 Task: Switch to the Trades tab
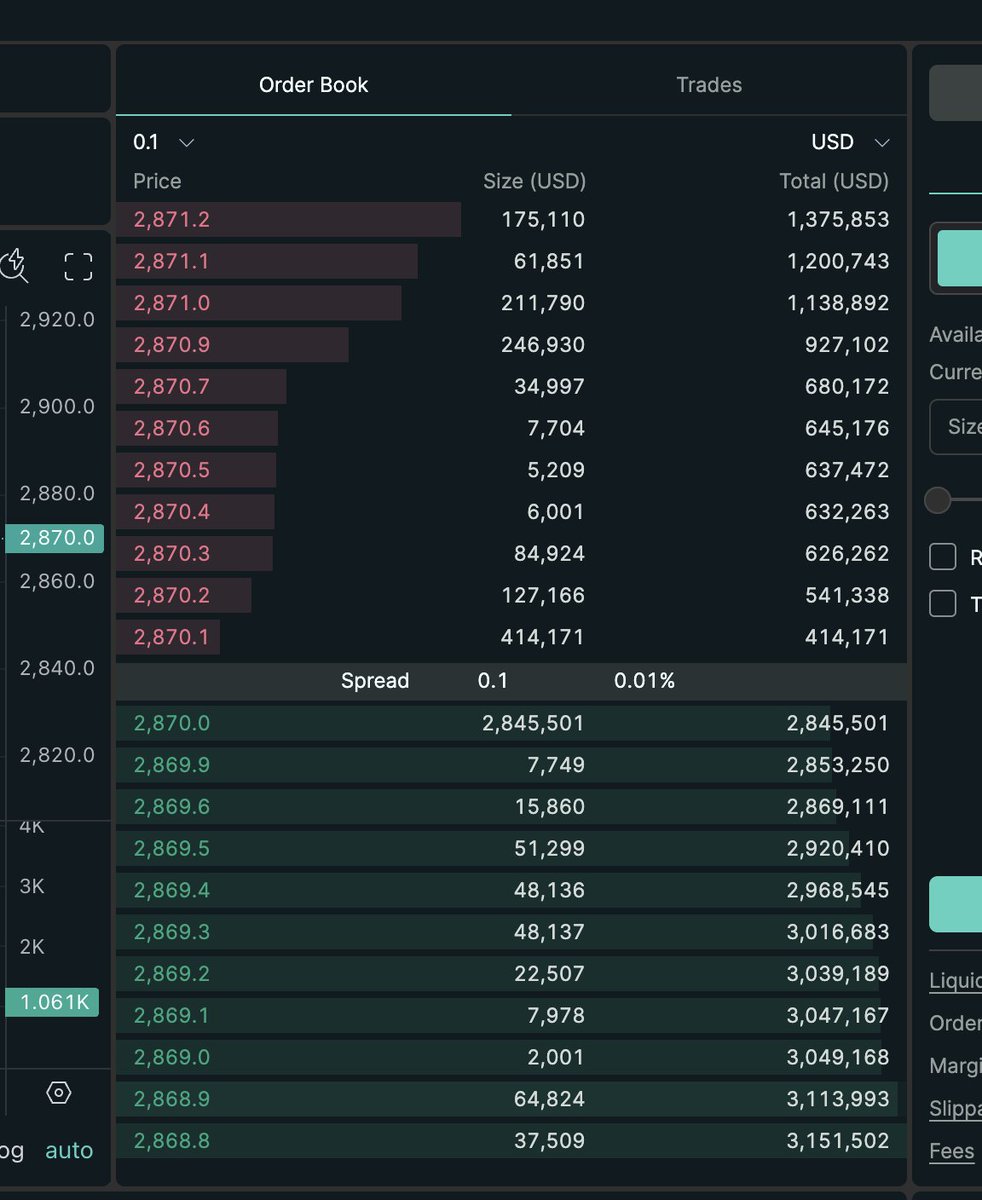tap(709, 85)
